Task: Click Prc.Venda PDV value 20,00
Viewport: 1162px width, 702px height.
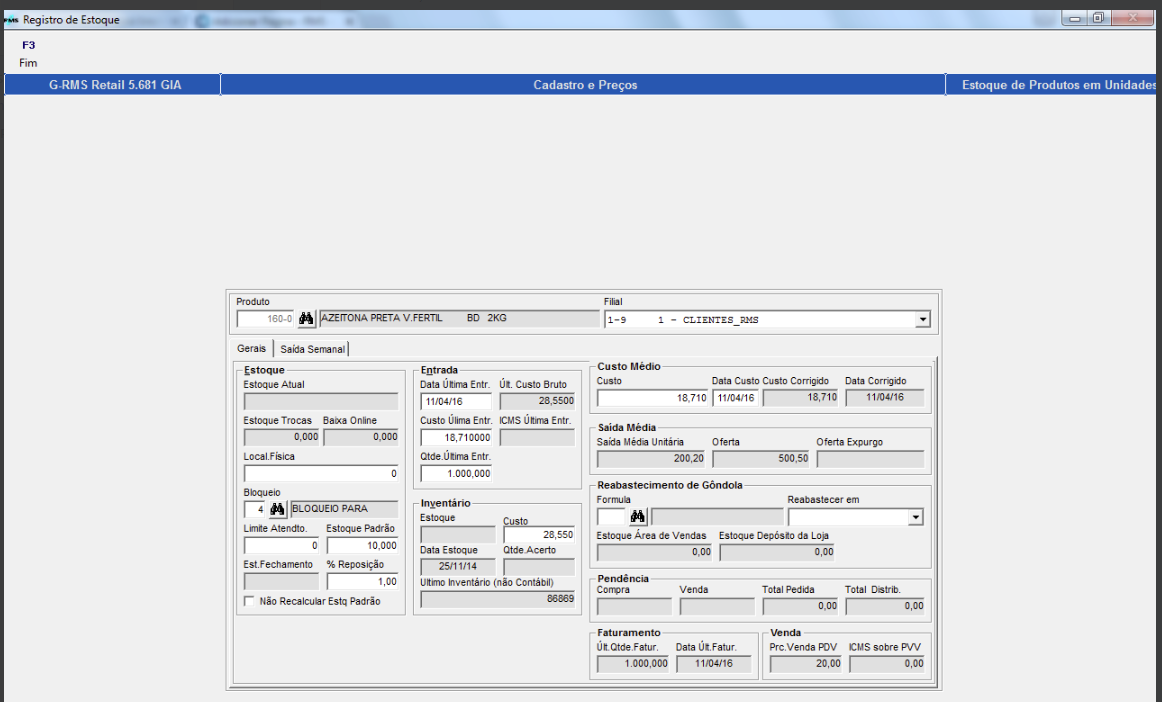Action: pos(806,664)
